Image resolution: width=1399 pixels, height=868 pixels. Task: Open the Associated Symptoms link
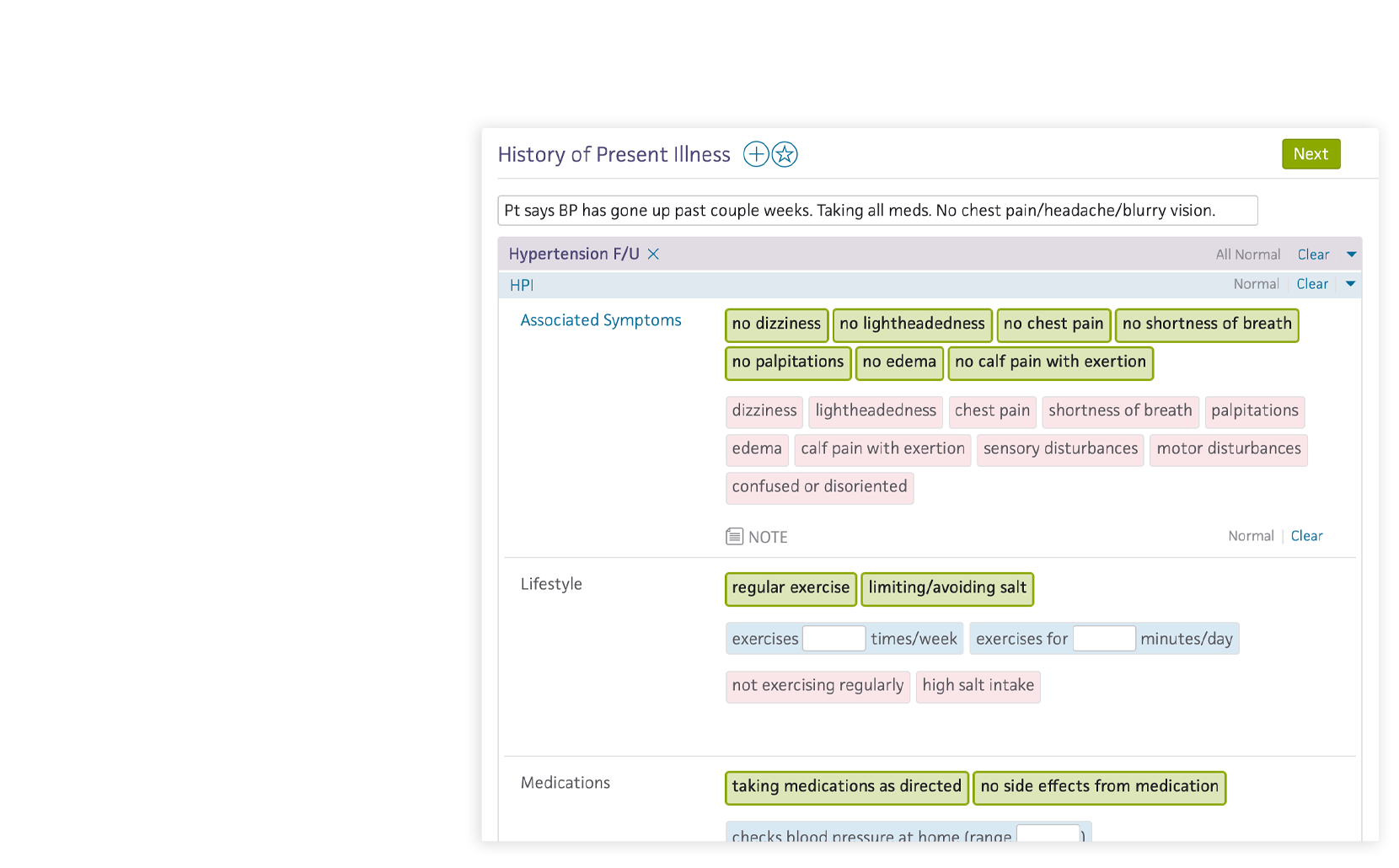pyautogui.click(x=601, y=320)
